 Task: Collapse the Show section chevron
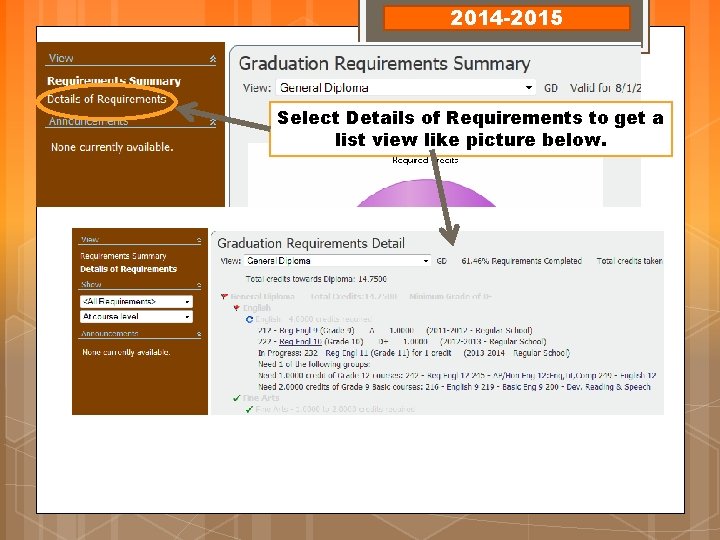[199, 285]
